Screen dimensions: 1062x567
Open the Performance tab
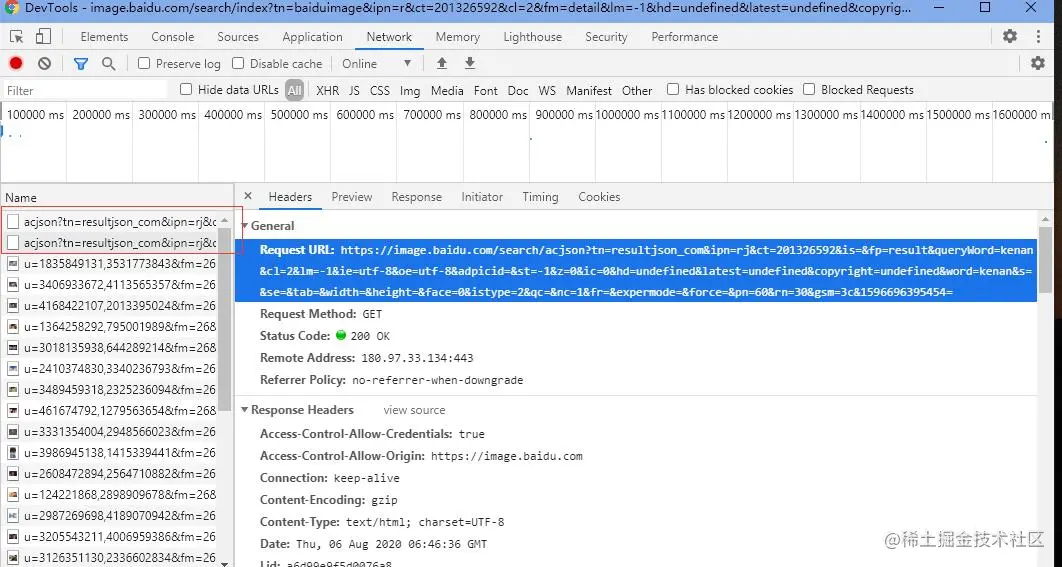[x=685, y=37]
